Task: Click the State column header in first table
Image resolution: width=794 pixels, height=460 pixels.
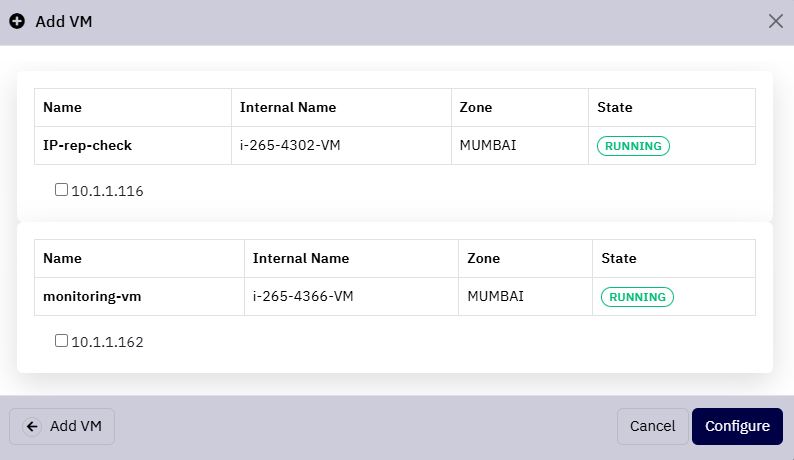Action: coord(615,107)
